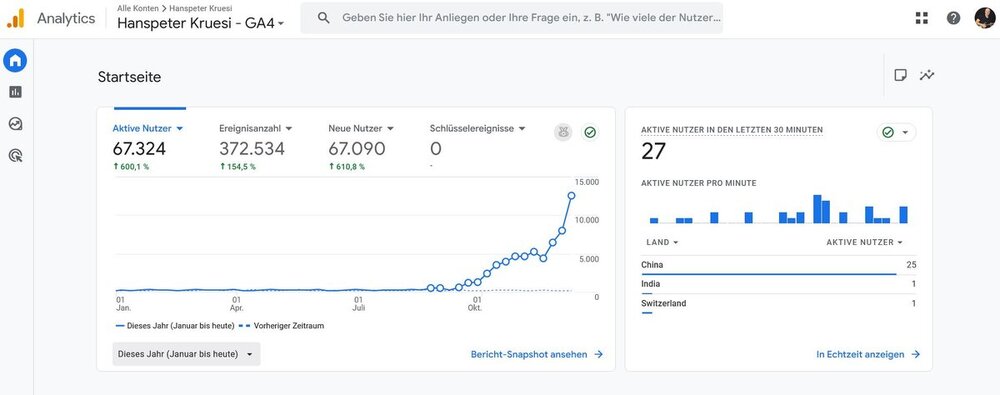The width and height of the screenshot is (1000, 395).
Task: Open the Neue Nutzer metric dropdown
Action: click(361, 128)
